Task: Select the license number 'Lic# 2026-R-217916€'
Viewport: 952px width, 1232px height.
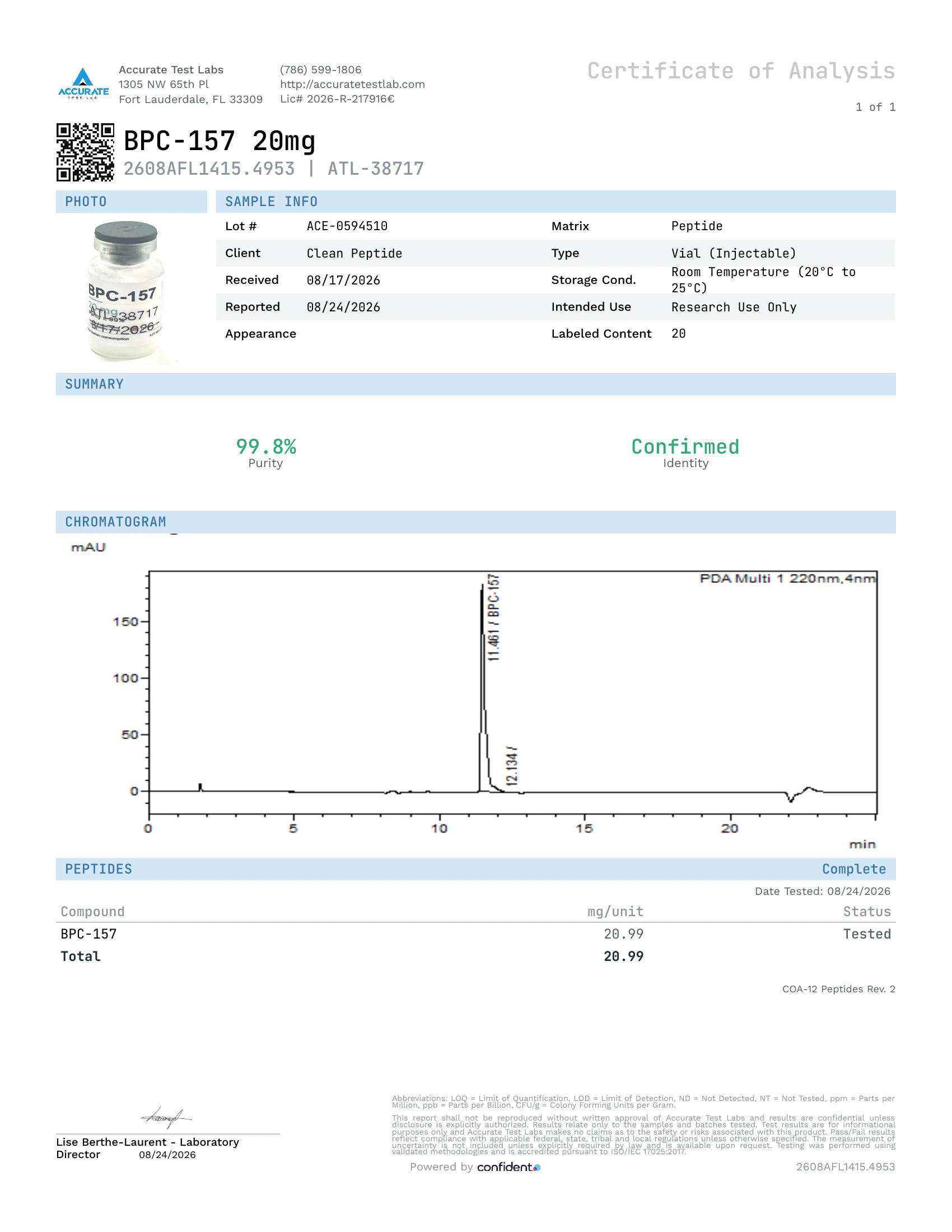Action: coord(337,99)
